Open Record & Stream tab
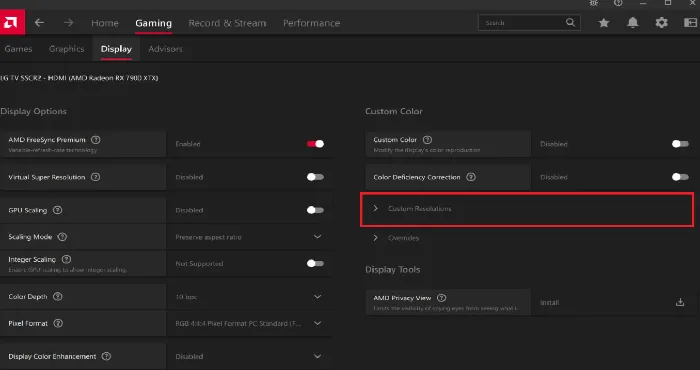Image resolution: width=700 pixels, height=370 pixels. (x=227, y=23)
